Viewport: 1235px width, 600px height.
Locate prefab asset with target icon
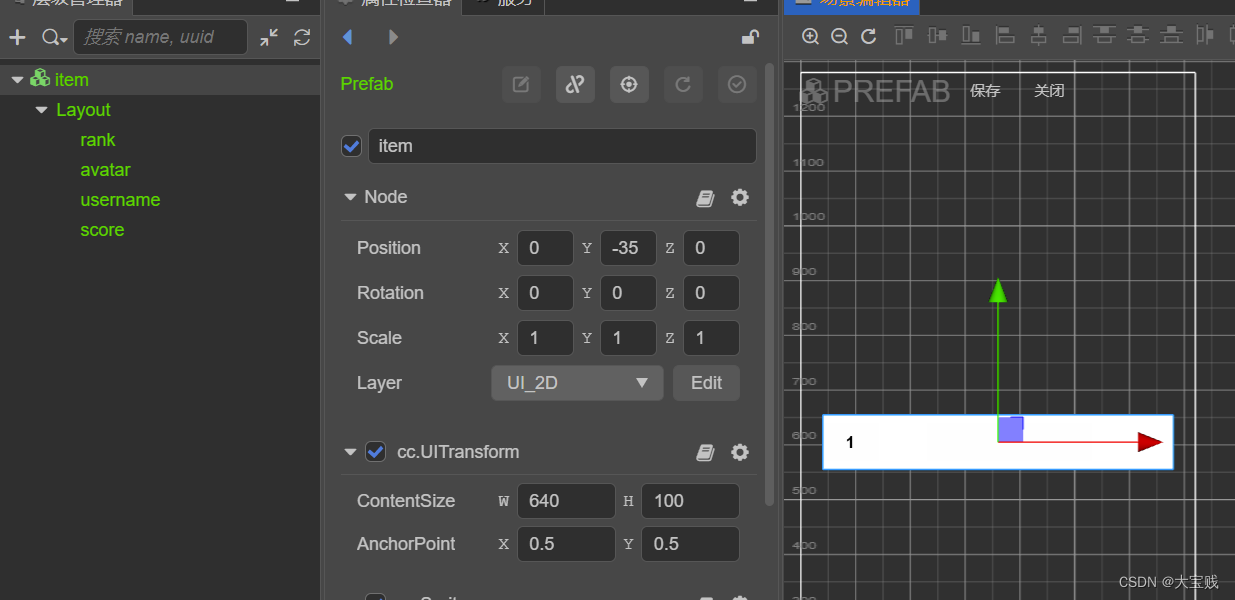pos(629,85)
